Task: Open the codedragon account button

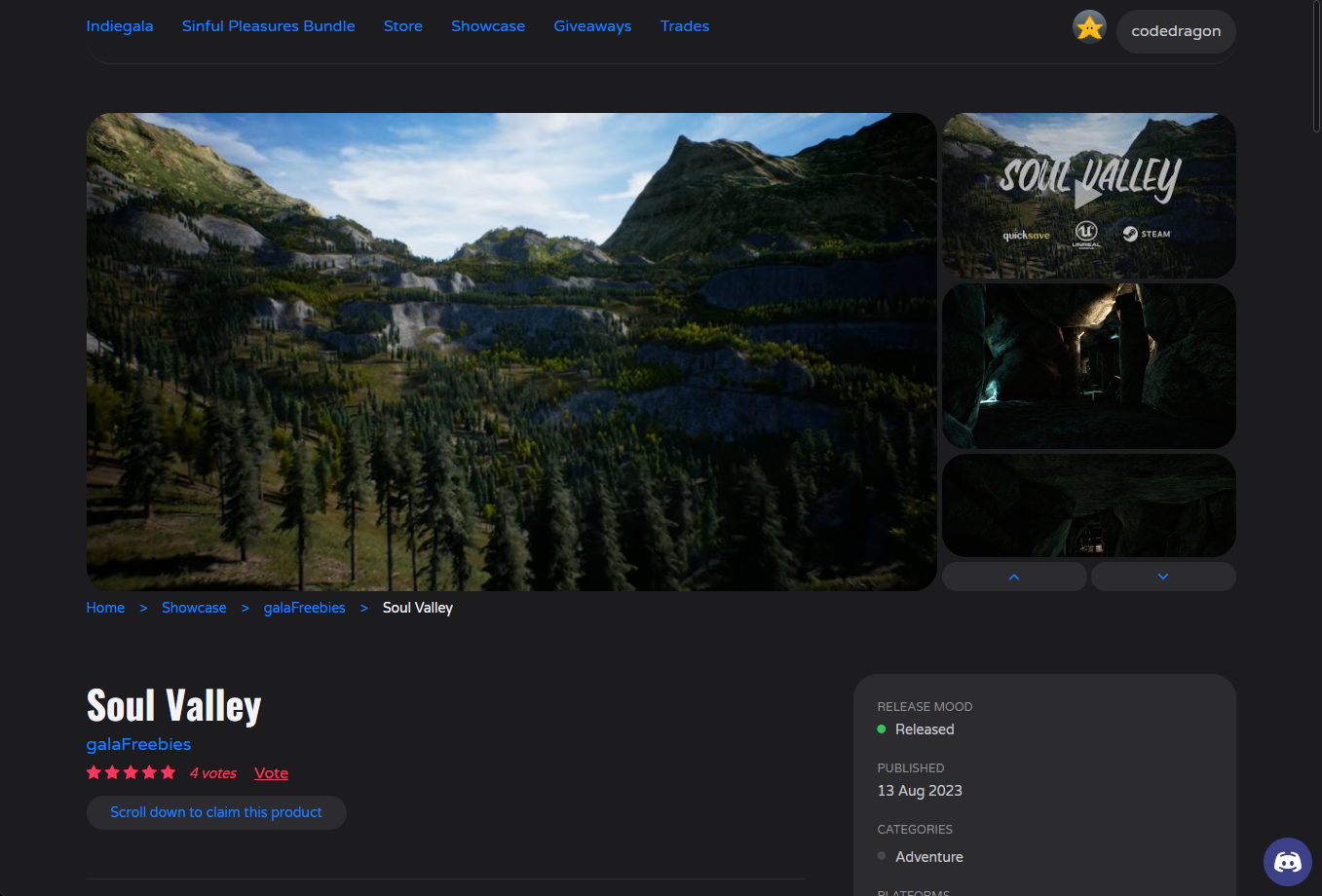Action: pyautogui.click(x=1176, y=31)
